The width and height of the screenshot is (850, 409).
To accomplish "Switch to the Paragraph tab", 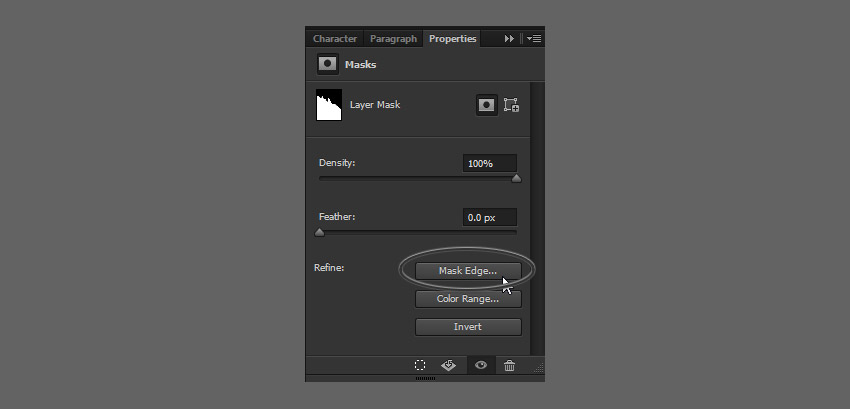I will click(x=393, y=39).
